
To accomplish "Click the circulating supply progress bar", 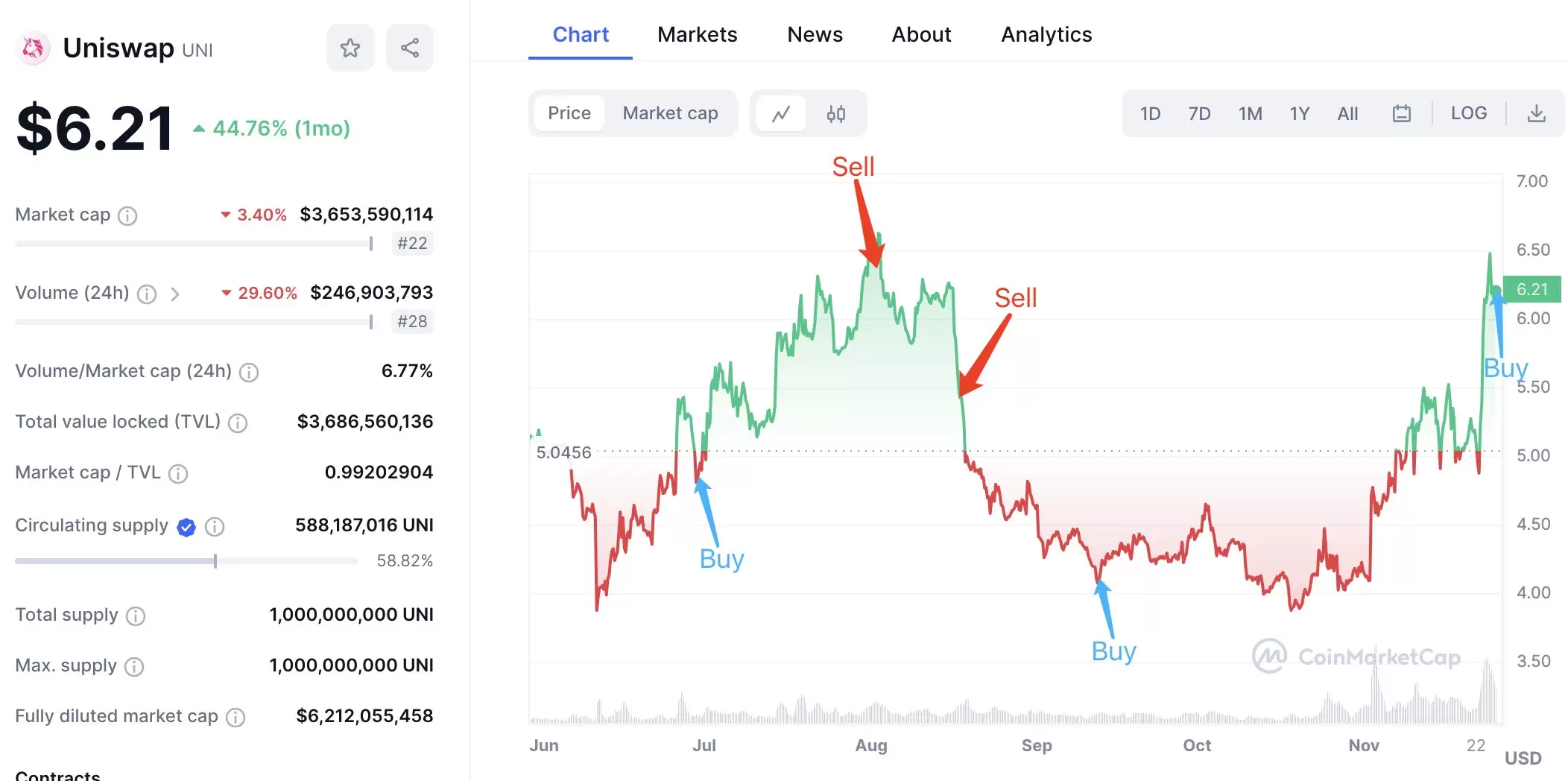I will point(186,561).
